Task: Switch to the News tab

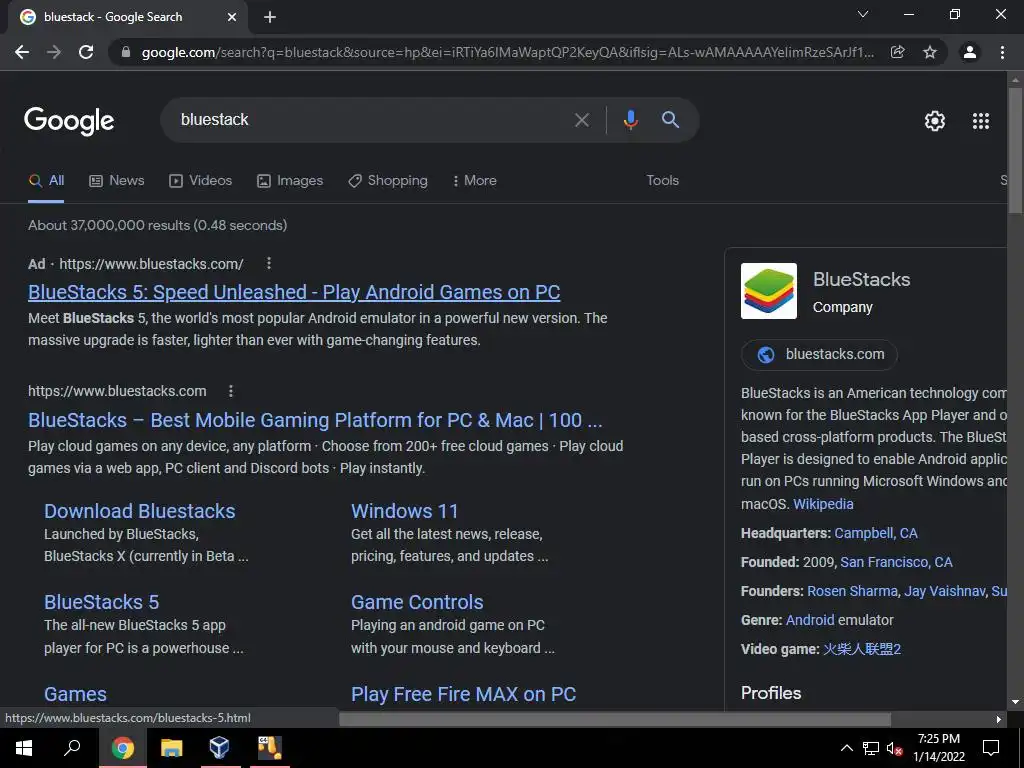Action: tap(116, 181)
